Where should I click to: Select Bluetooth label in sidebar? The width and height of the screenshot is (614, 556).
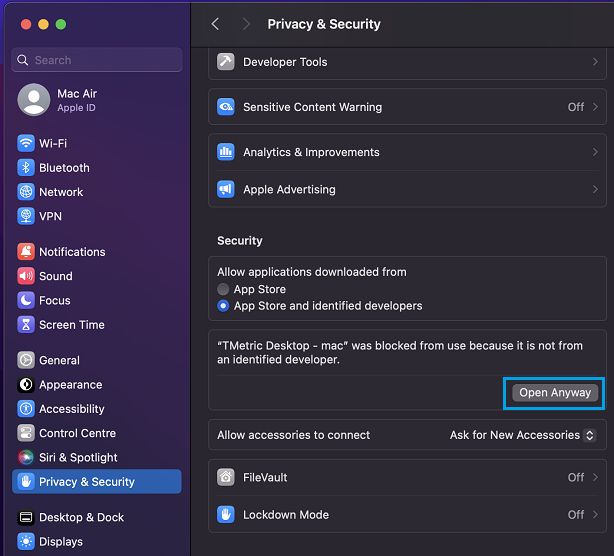point(64,168)
